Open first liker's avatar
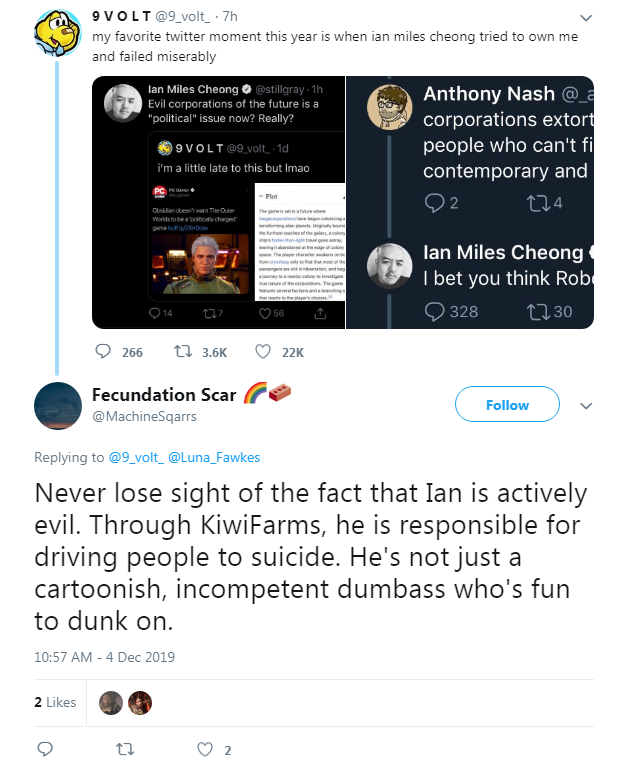This screenshot has height=762, width=629. [111, 703]
